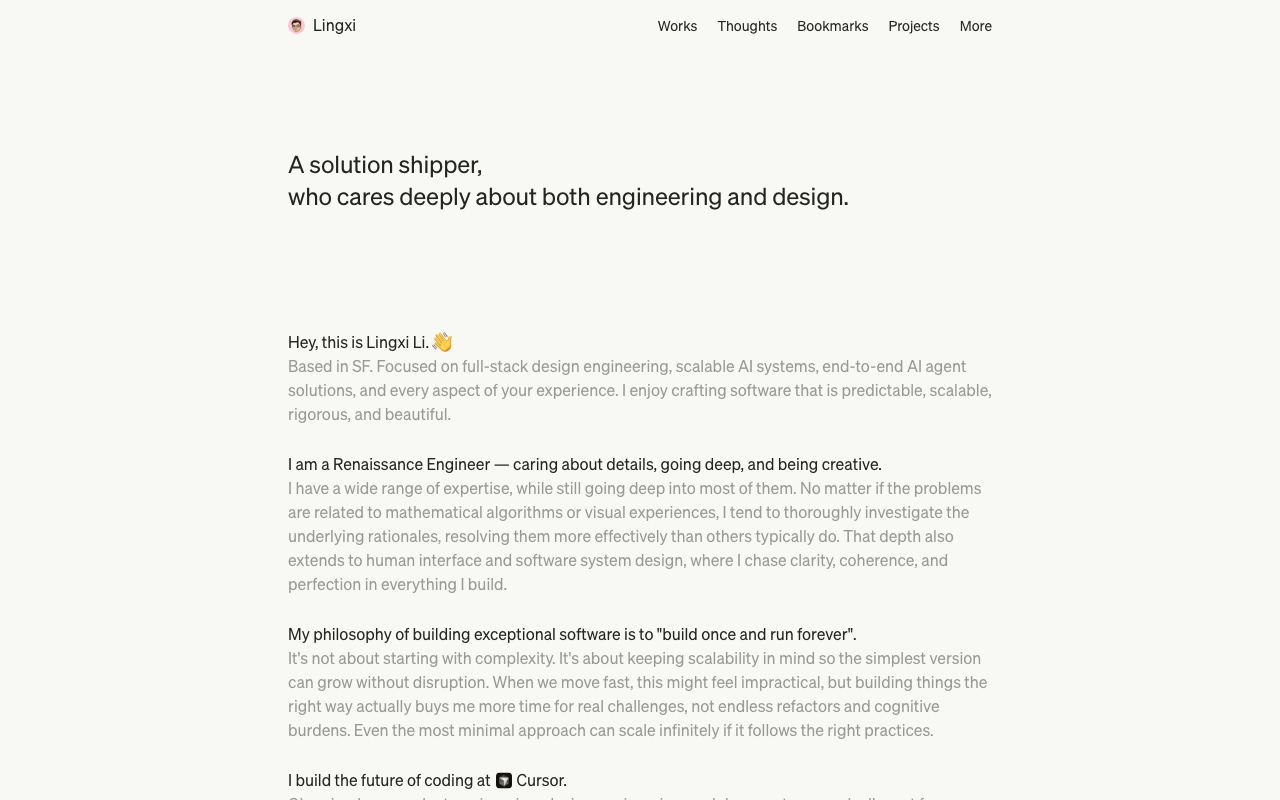Open the Bookmarks page

click(x=832, y=26)
